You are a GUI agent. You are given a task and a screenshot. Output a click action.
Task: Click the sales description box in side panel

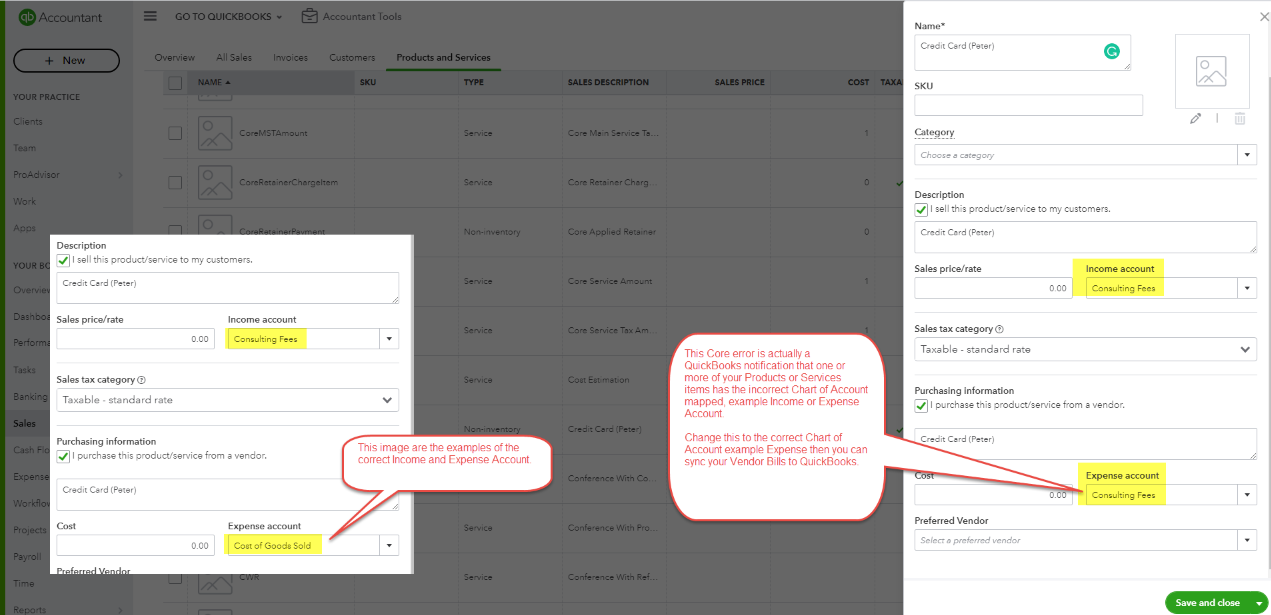click(1085, 237)
